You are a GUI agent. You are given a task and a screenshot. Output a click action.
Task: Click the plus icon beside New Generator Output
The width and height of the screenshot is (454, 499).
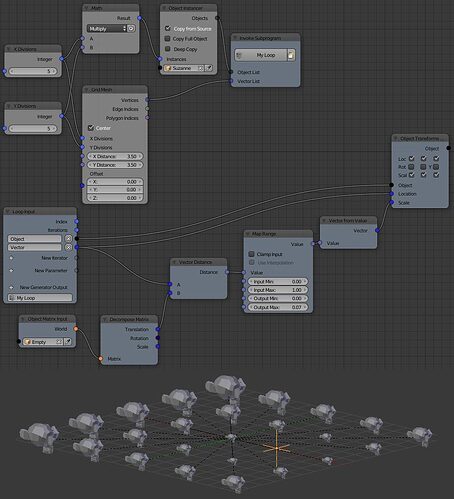click(11, 287)
